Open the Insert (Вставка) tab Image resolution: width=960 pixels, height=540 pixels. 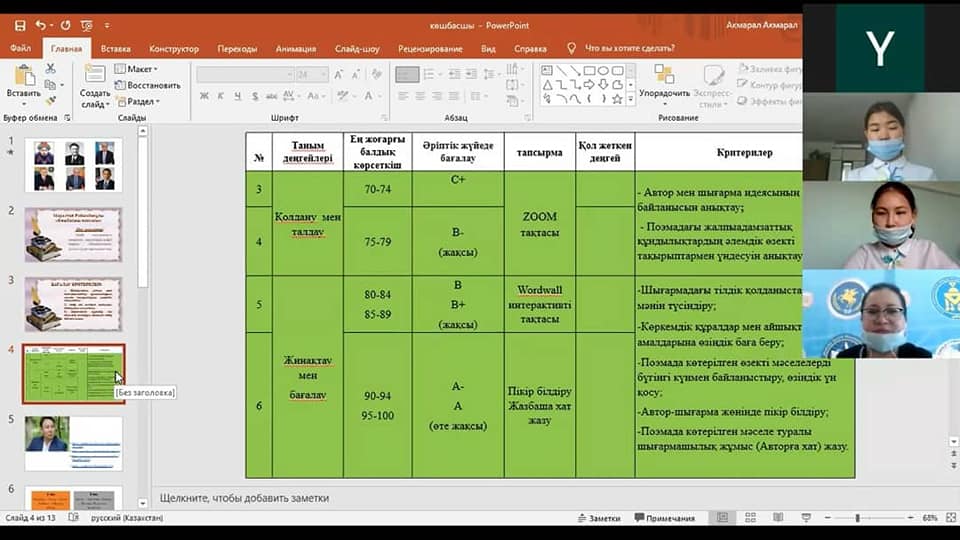[x=115, y=48]
